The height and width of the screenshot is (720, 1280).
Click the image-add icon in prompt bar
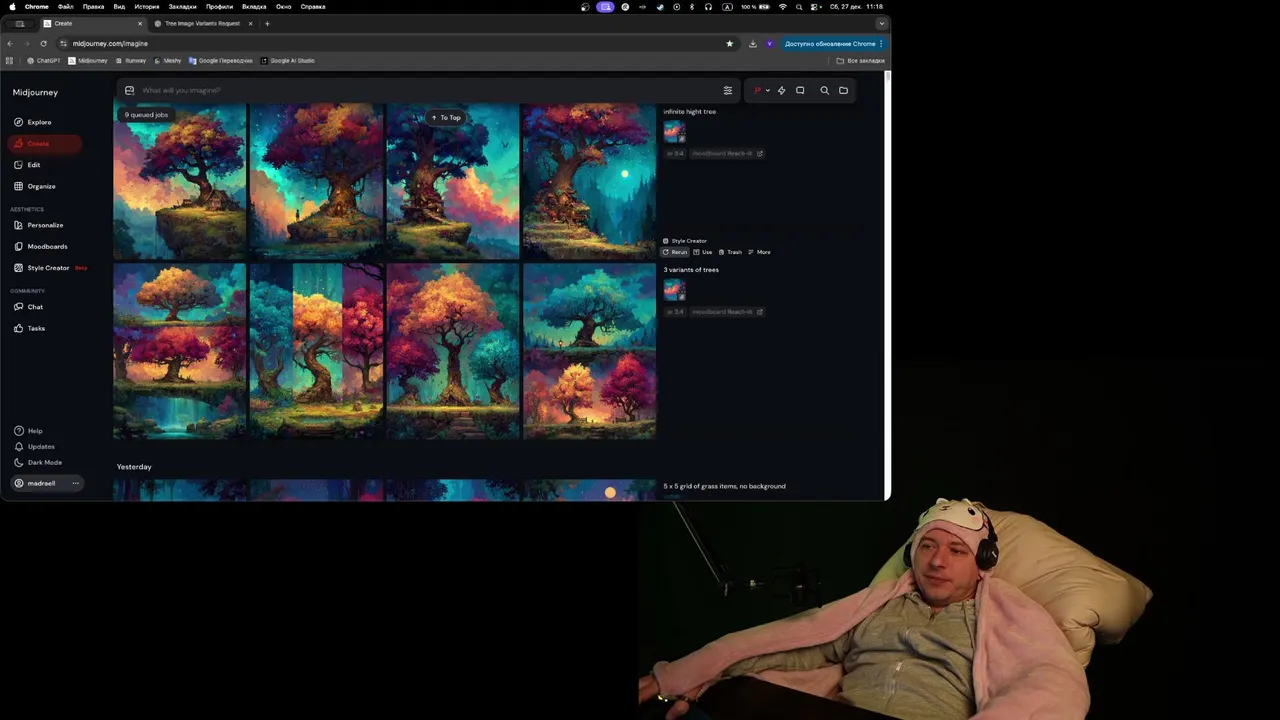pos(129,90)
